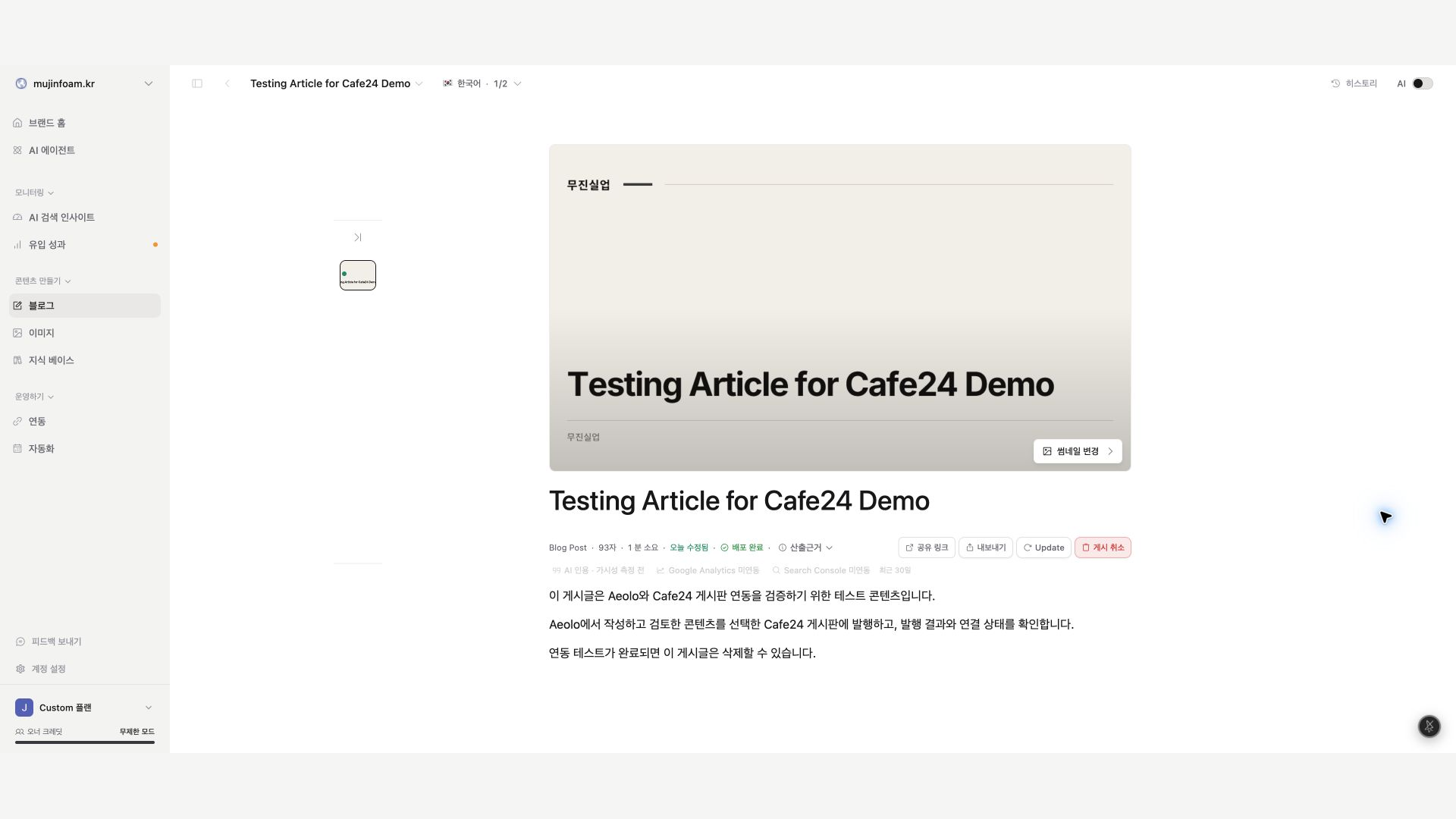1456x819 pixels.
Task: Toggle the sidebar panel icon
Action: click(x=197, y=83)
